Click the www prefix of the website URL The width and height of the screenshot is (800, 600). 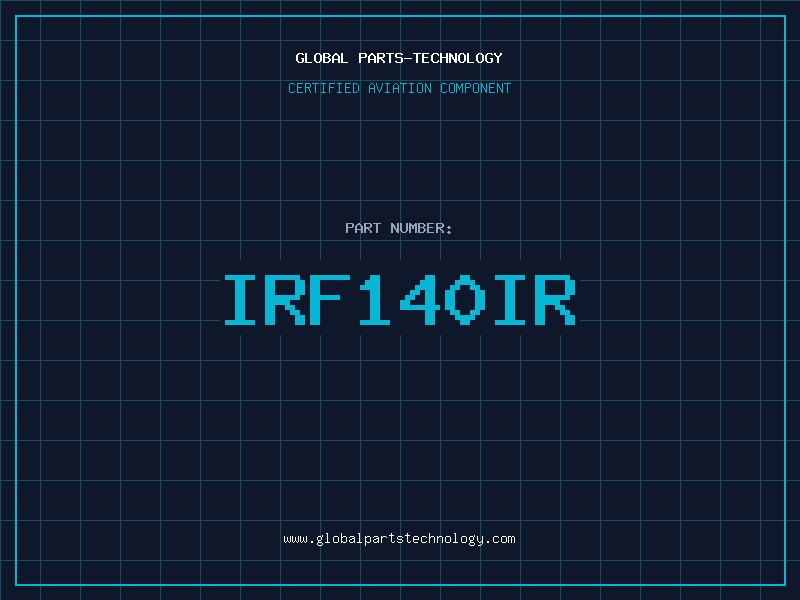pyautogui.click(x=295, y=538)
